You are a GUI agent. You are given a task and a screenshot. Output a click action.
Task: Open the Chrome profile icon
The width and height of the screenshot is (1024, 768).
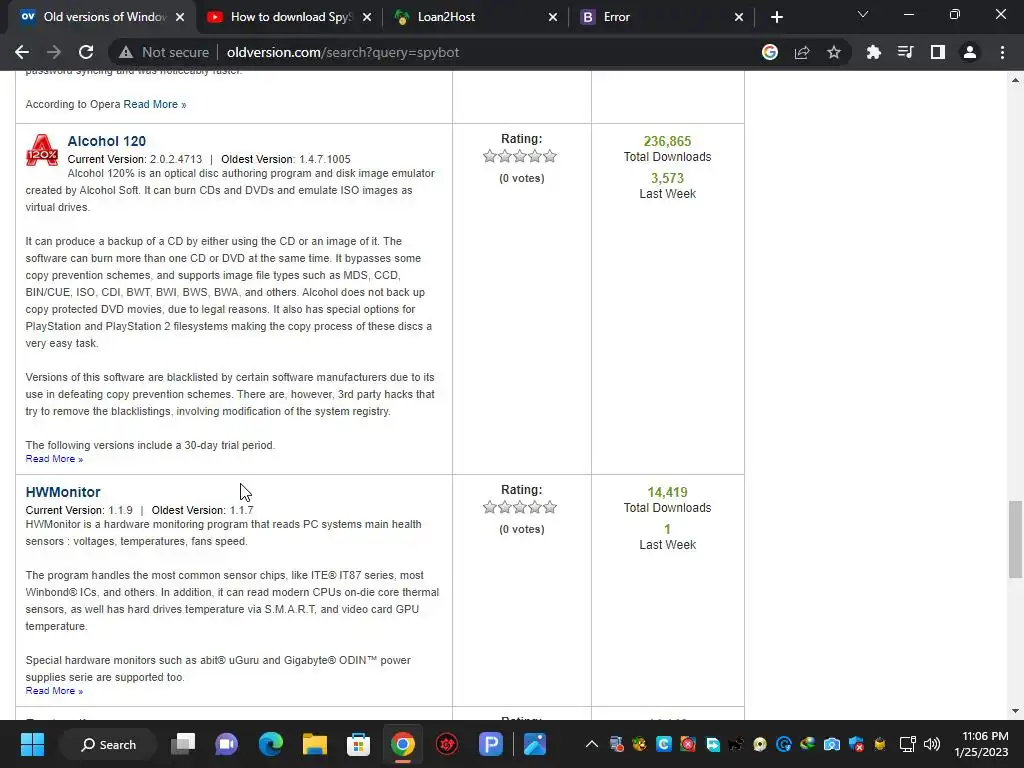coord(970,52)
